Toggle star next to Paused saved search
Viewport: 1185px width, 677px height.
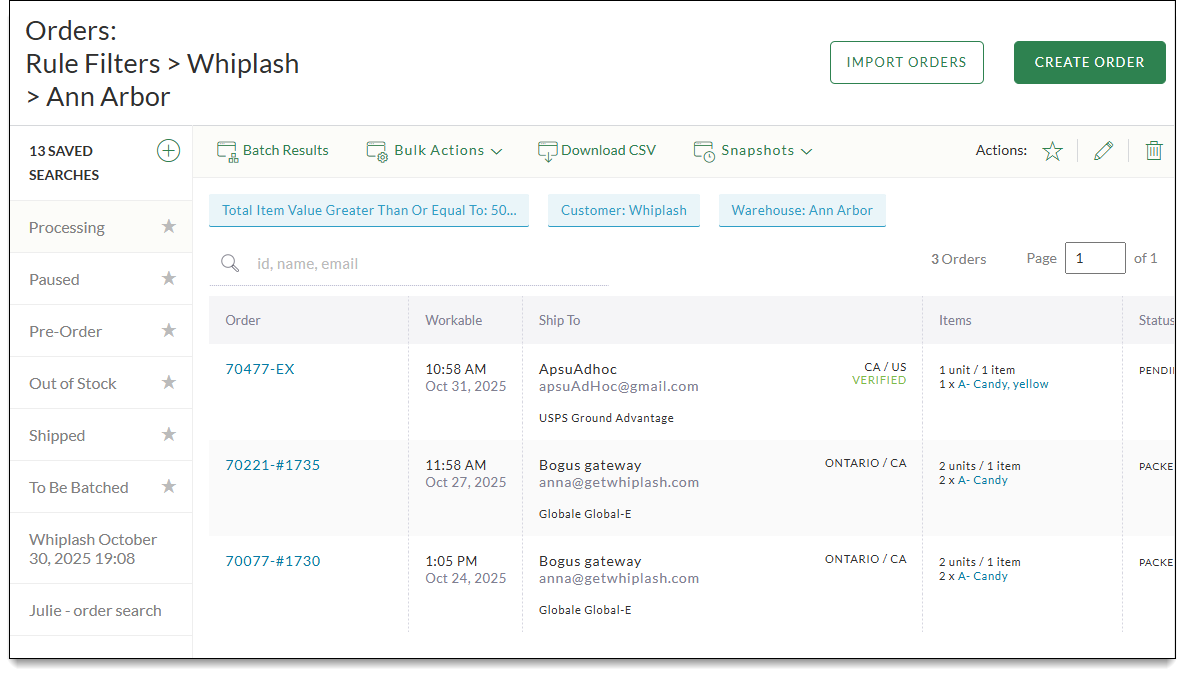(169, 279)
